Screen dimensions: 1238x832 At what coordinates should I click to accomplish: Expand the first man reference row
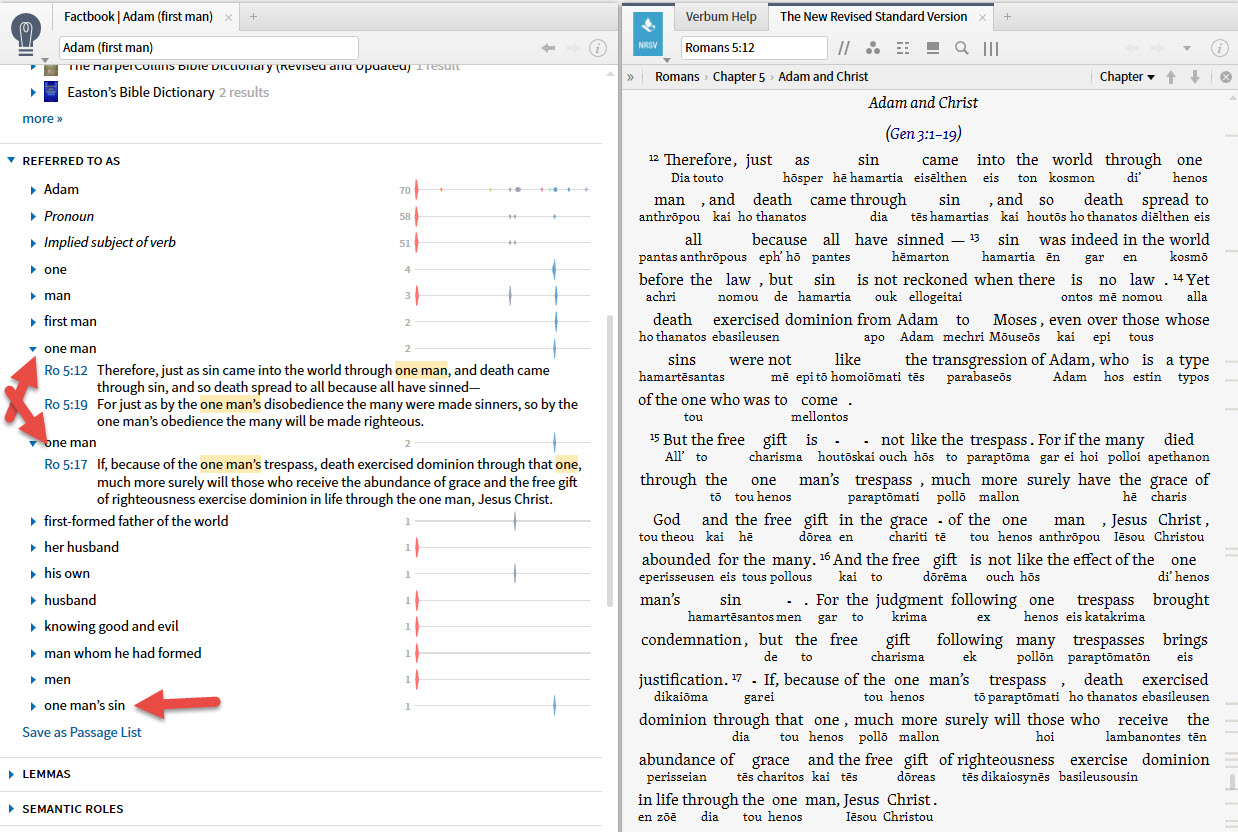33,322
